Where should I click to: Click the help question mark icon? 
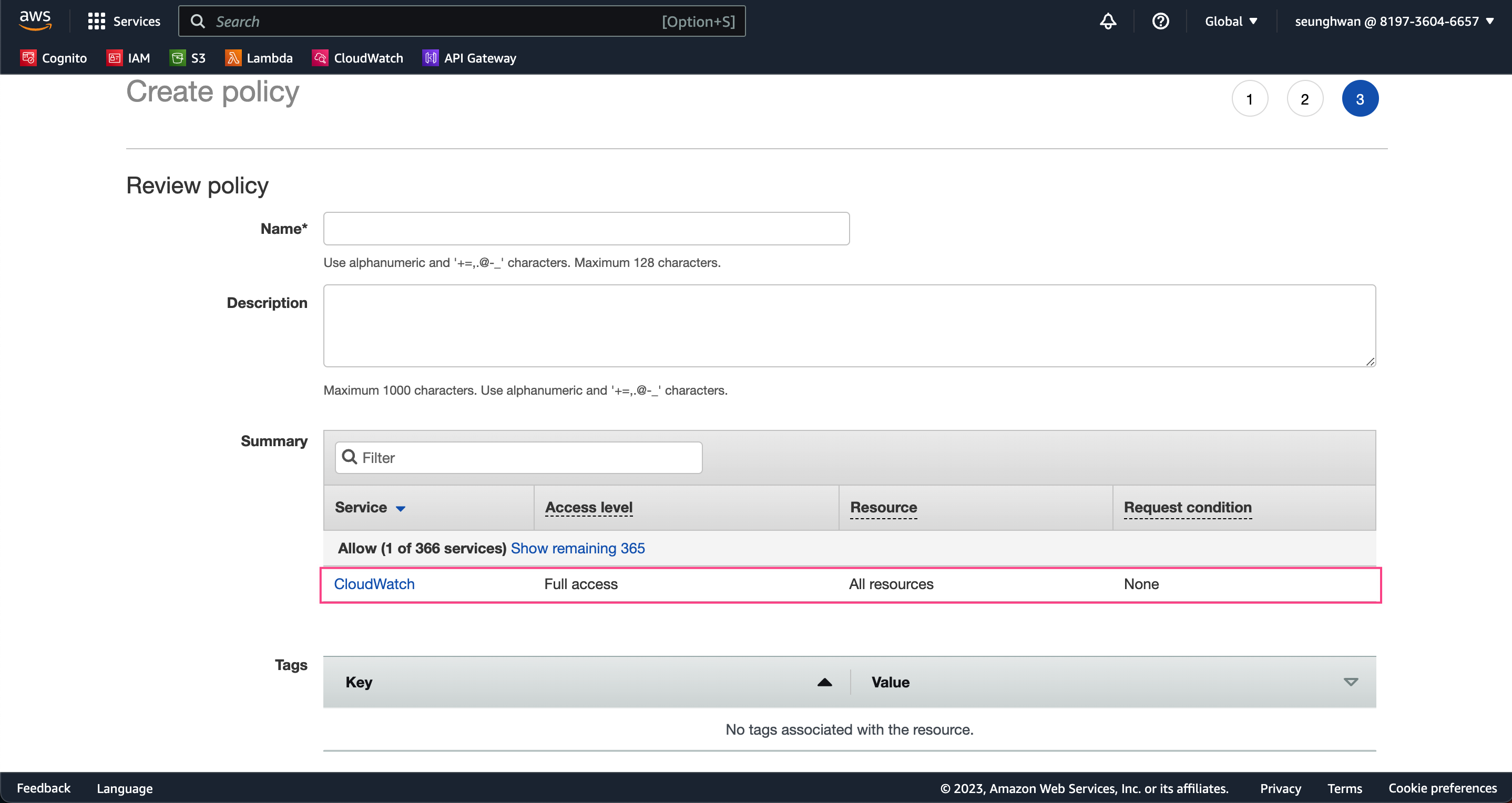tap(1160, 21)
